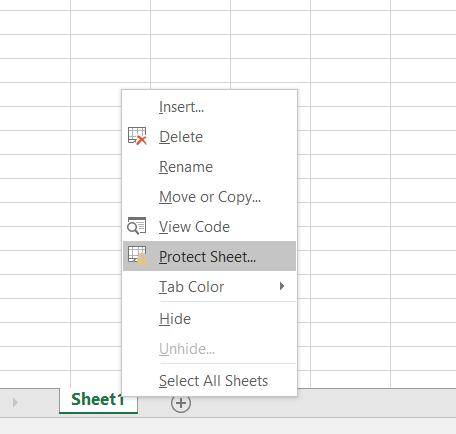The height and width of the screenshot is (434, 456).
Task: Click the Delete sheet icon with red X
Action: (137, 136)
